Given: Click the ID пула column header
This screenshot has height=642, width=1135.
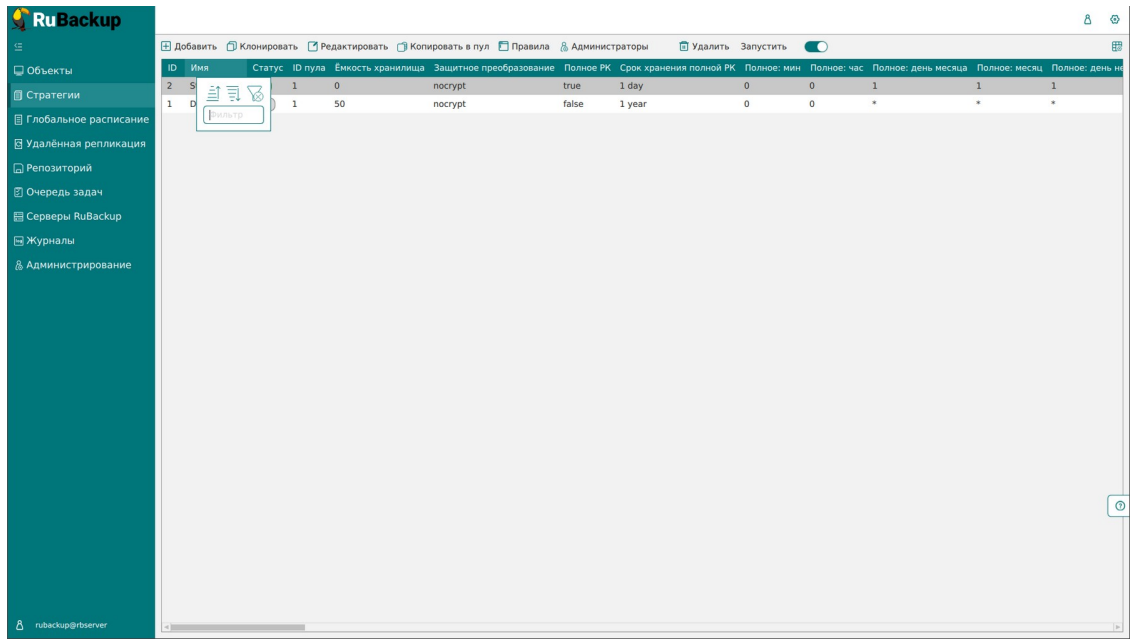Looking at the screenshot, I should [x=309, y=68].
